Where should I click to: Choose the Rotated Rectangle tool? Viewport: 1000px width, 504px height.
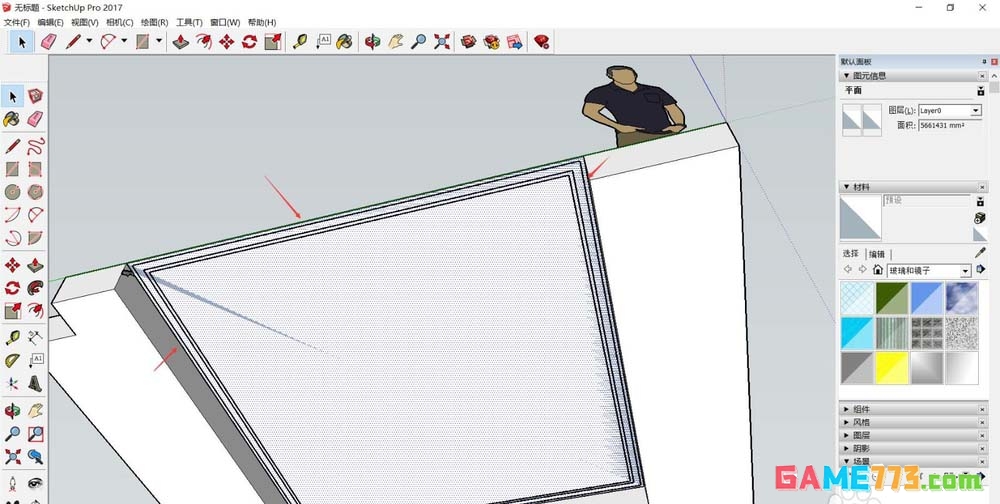pos(36,169)
